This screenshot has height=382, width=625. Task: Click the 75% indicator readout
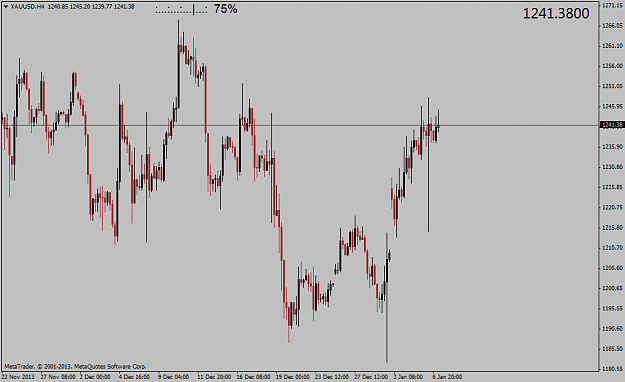coord(226,9)
